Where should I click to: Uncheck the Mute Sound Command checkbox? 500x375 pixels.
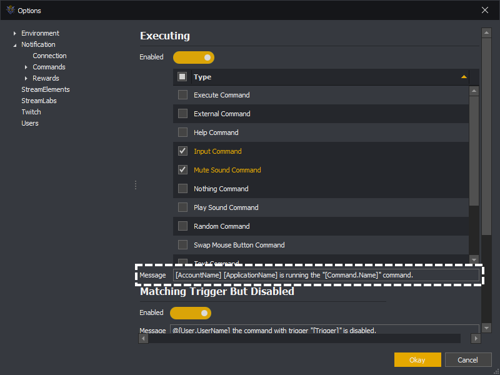coord(183,170)
